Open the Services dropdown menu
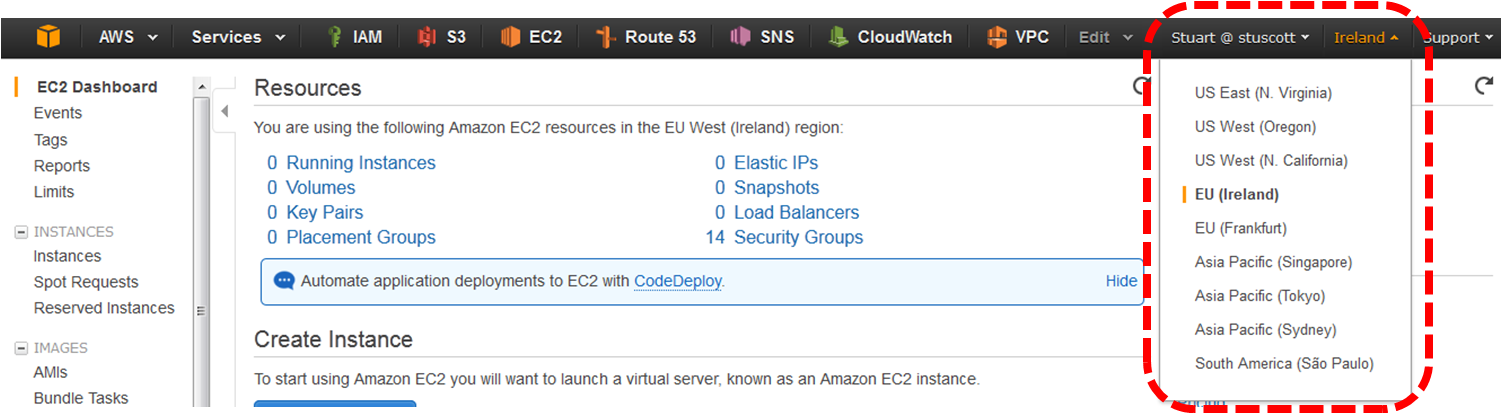This screenshot has width=1502, height=414. click(238, 37)
